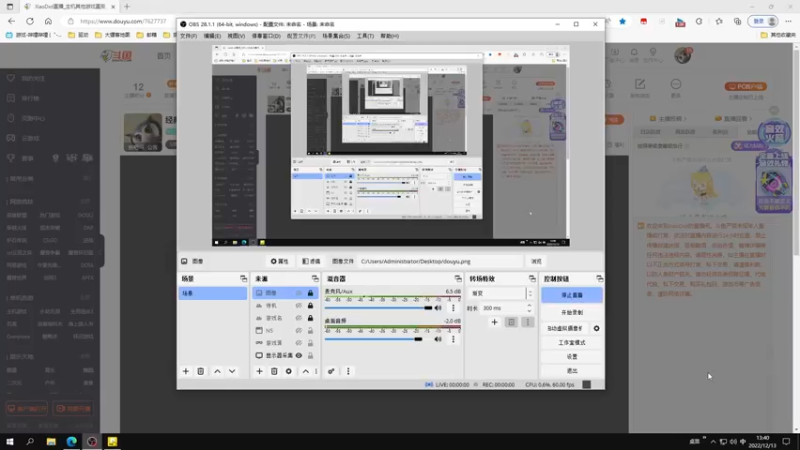Image resolution: width=800 pixels, height=450 pixels.
Task: Open the 编辑(E) menu in OBS
Action: [x=212, y=36]
